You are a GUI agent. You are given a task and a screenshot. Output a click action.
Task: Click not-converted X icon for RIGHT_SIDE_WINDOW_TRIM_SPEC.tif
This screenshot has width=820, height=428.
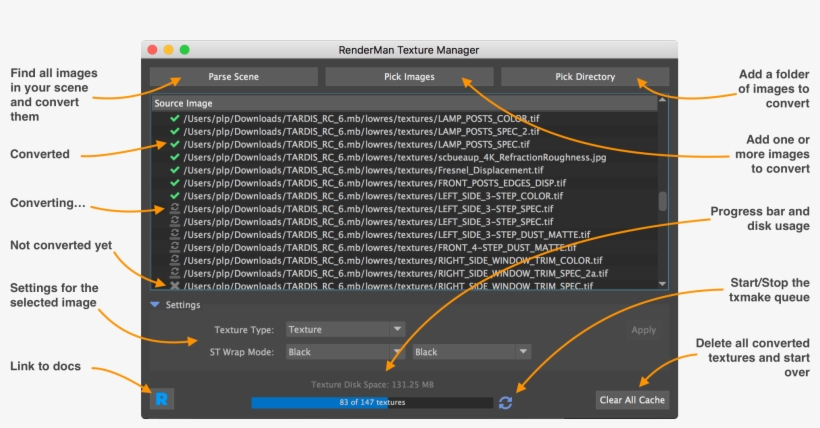175,285
